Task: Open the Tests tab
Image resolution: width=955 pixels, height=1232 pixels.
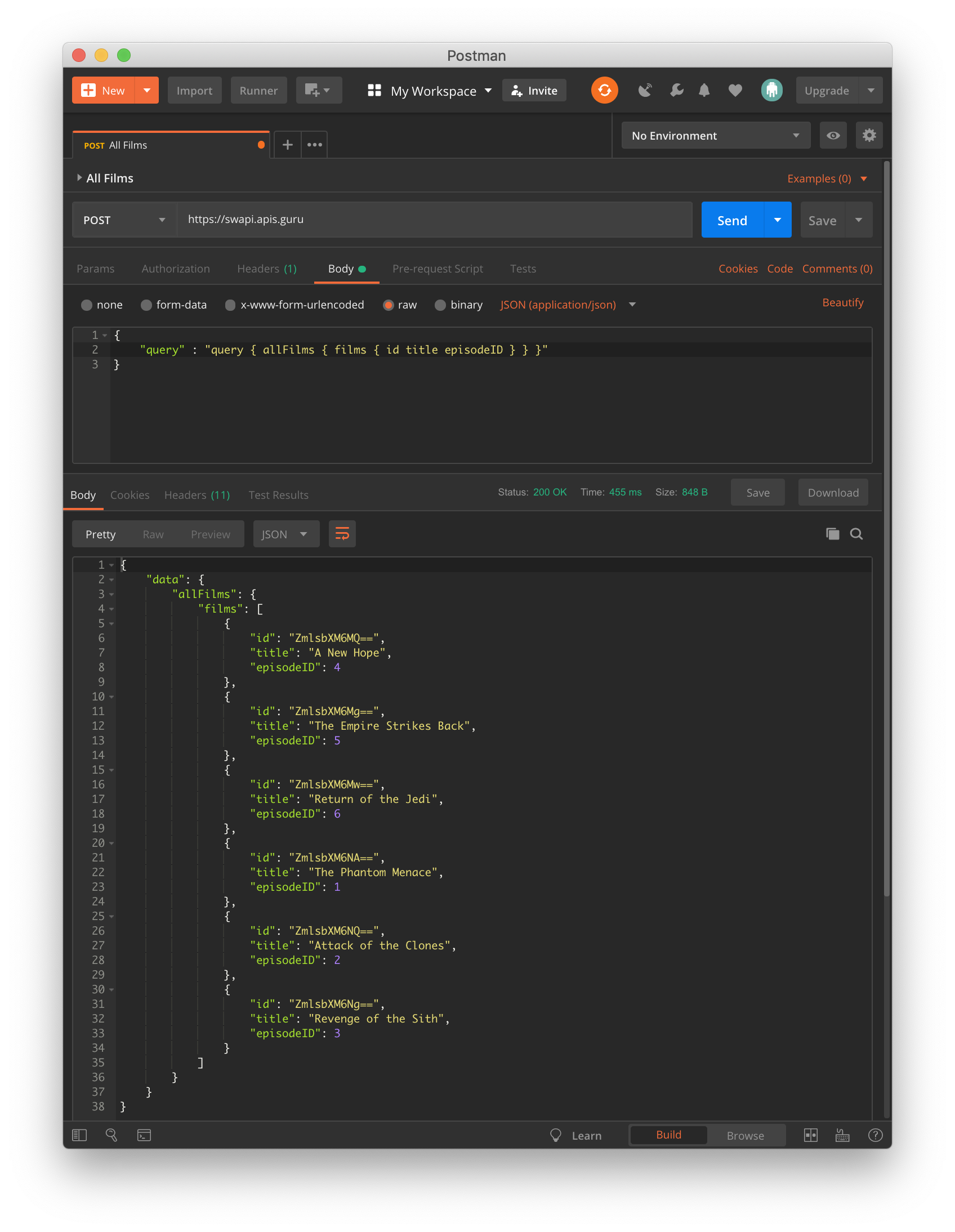Action: [x=523, y=269]
